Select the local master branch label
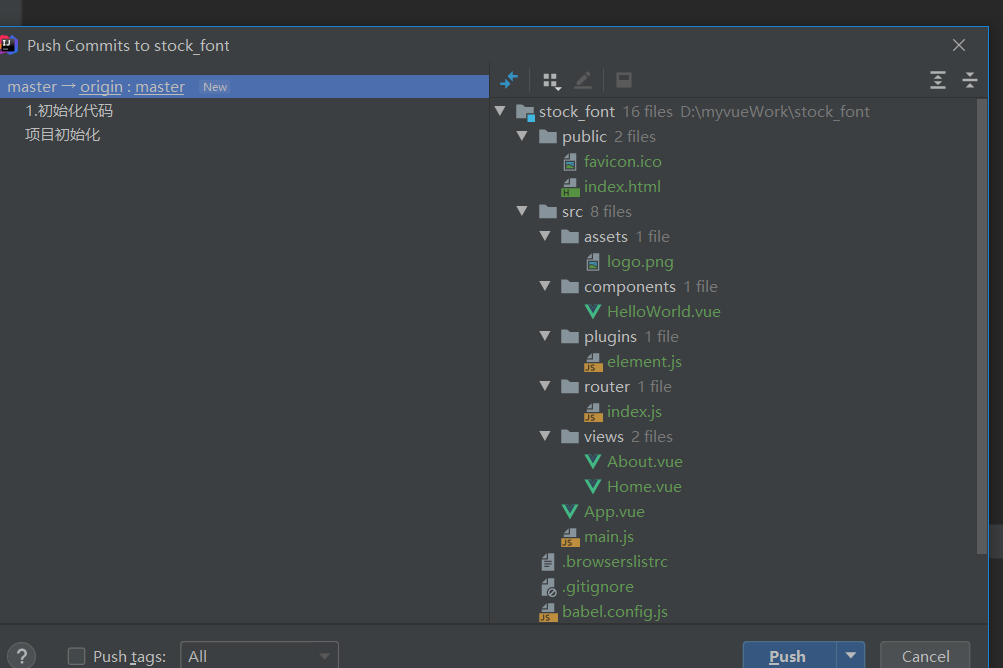Screen dimensions: 1003x668 32,86
